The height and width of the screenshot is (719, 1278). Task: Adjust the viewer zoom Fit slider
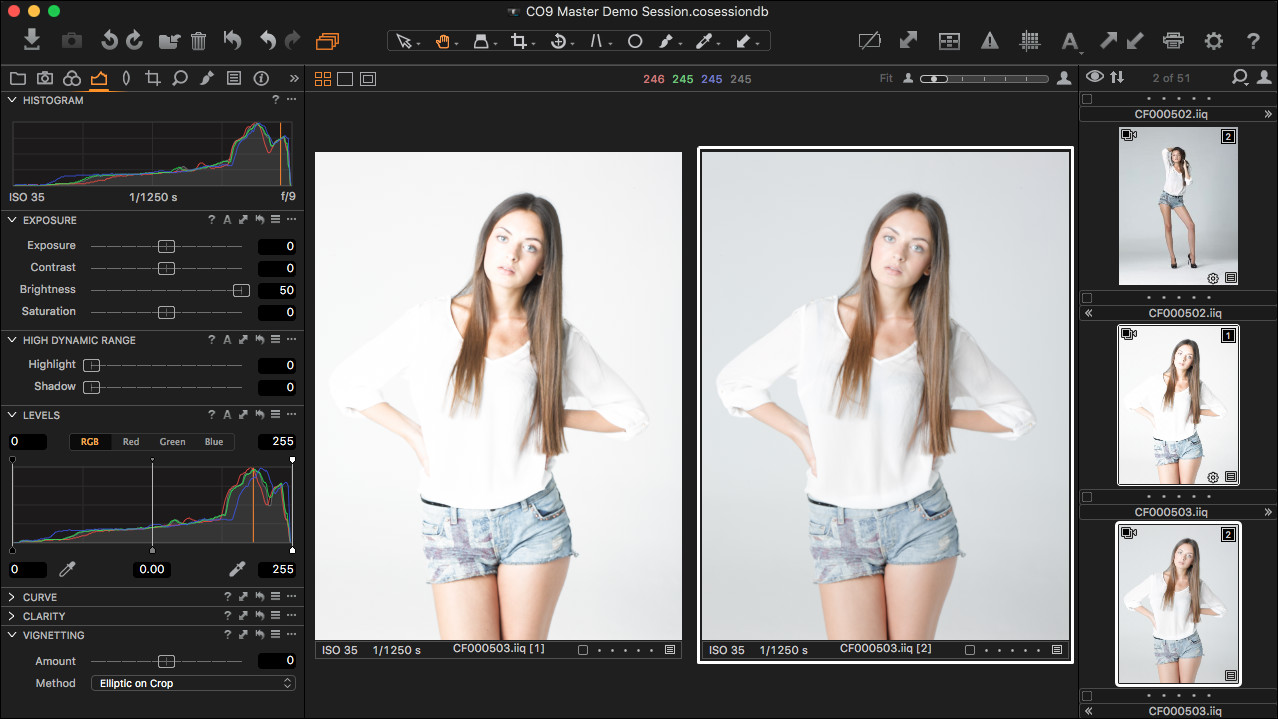click(984, 78)
